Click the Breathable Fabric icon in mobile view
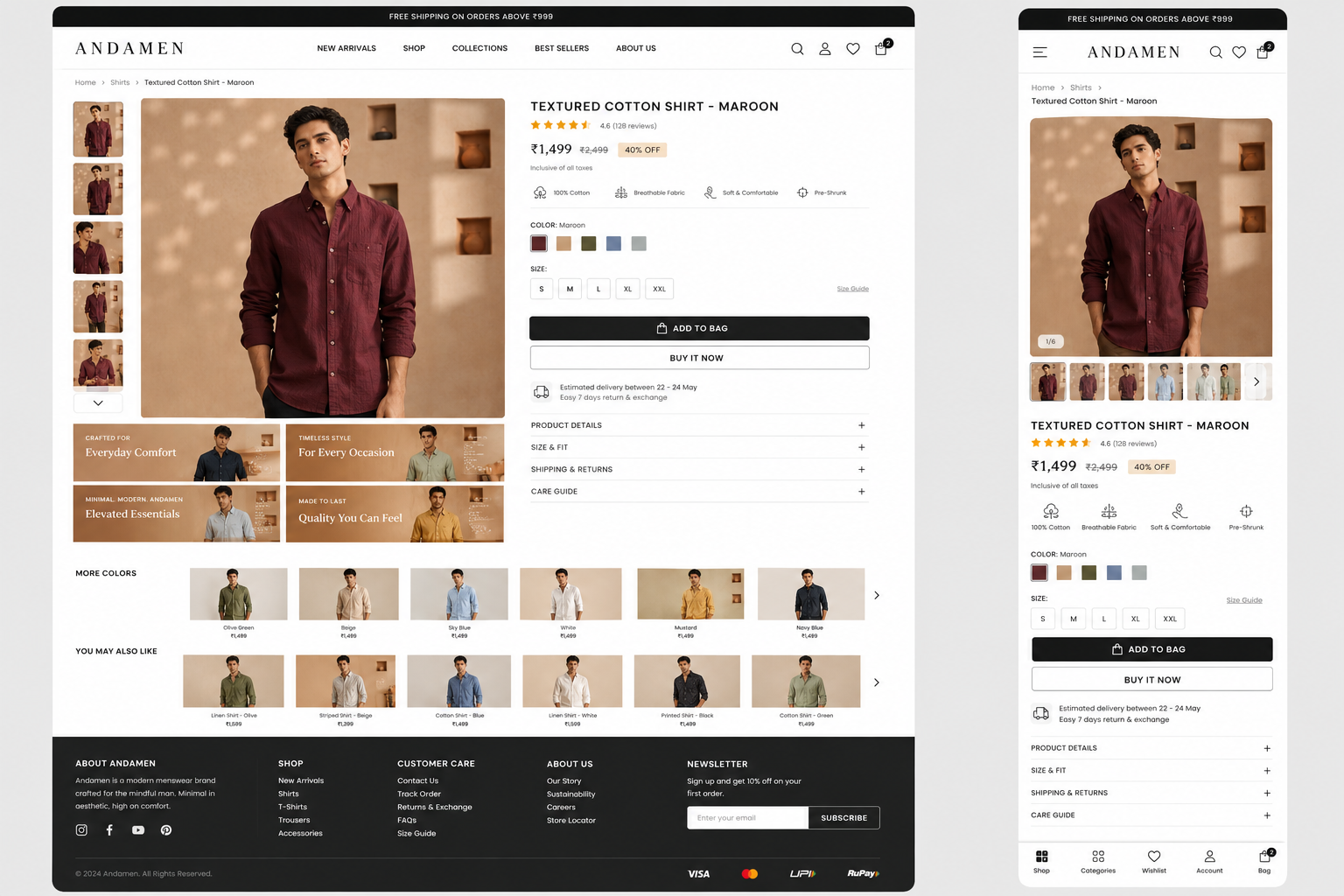This screenshot has height=896, width=1344. pos(1109,511)
